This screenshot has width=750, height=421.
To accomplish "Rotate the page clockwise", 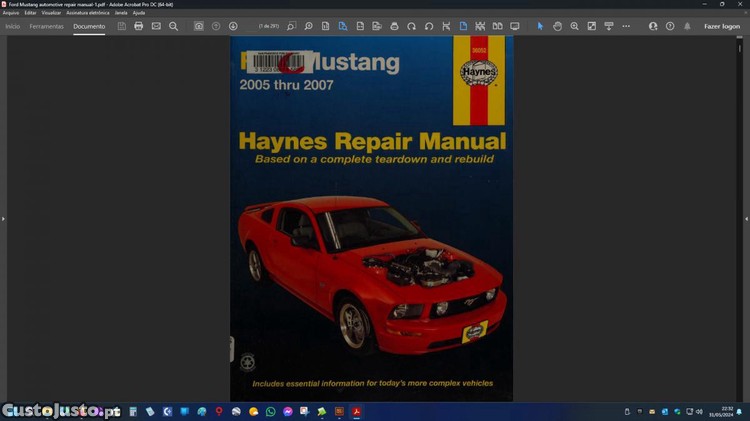I will 411,26.
